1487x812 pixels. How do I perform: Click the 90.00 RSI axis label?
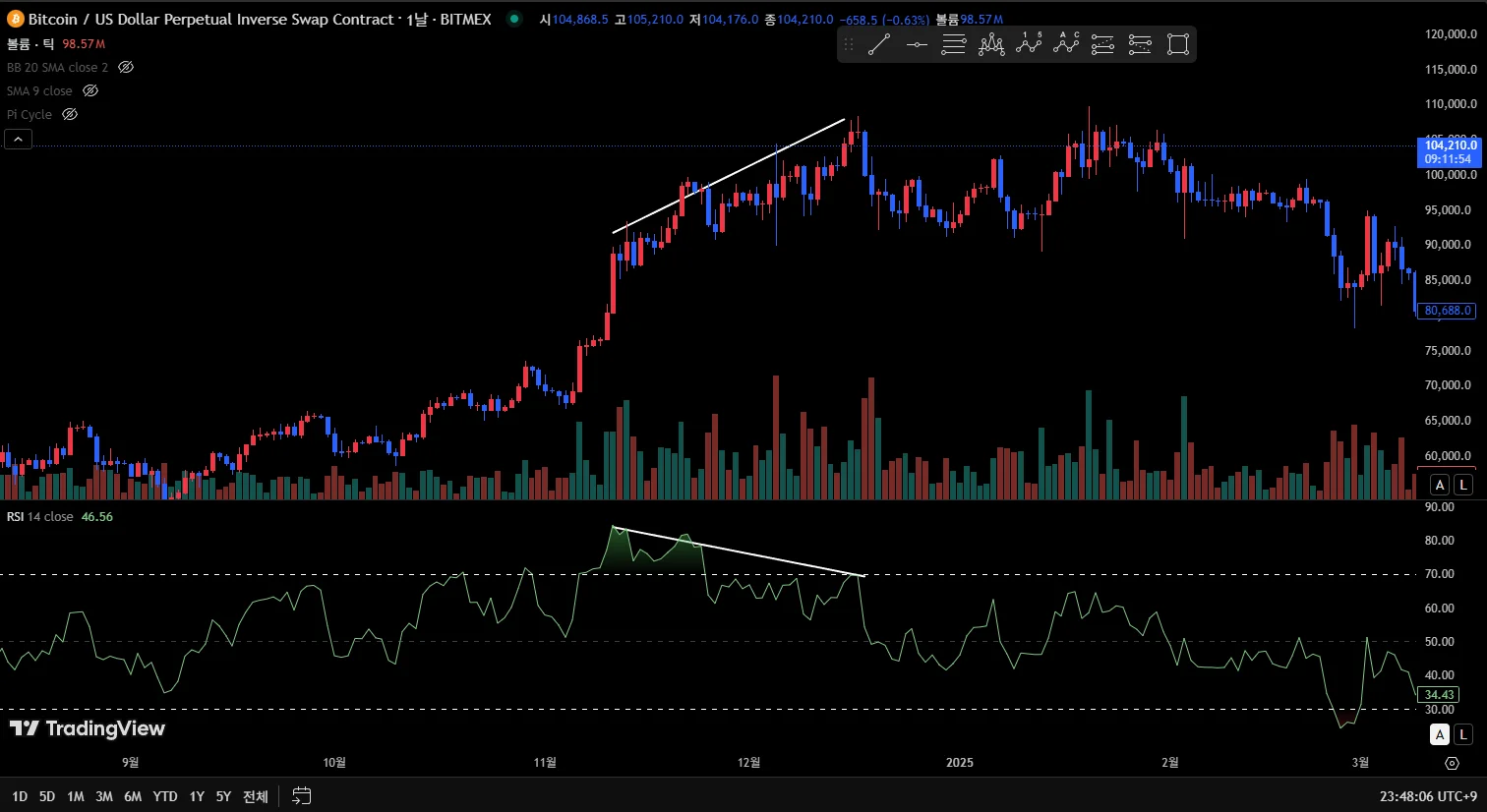1439,507
